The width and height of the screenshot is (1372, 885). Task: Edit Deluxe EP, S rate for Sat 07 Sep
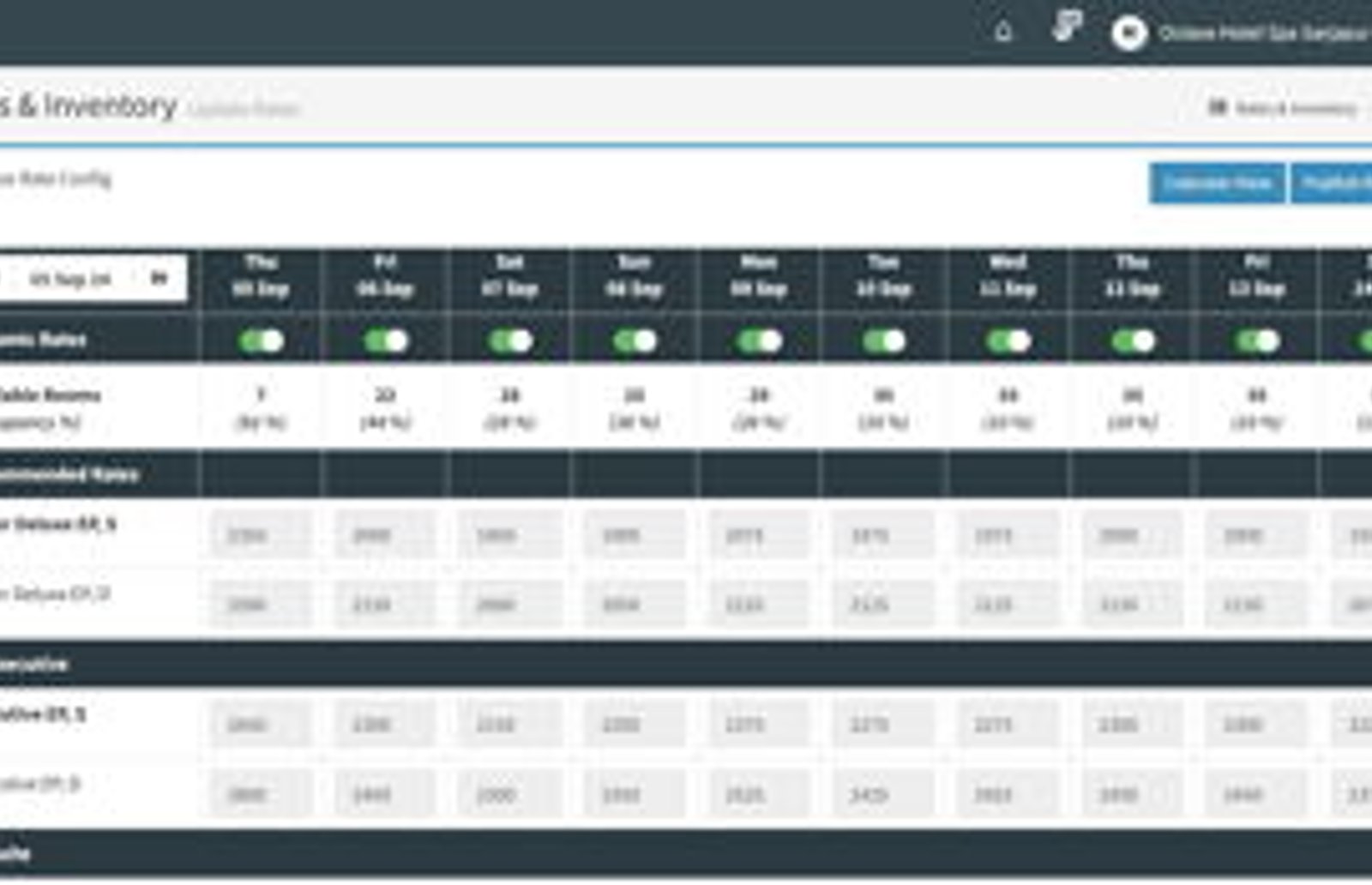tap(510, 535)
